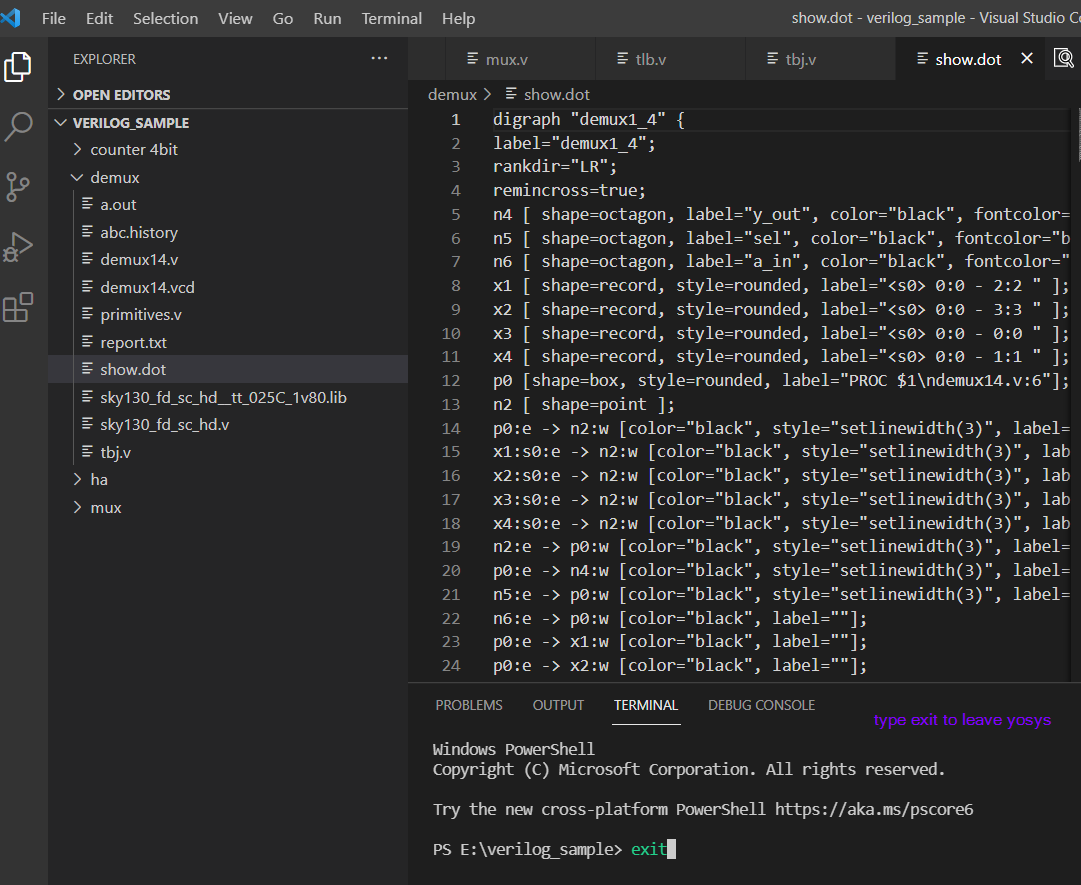Click the demux breadcrumb item
This screenshot has width=1081, height=885.
click(452, 94)
